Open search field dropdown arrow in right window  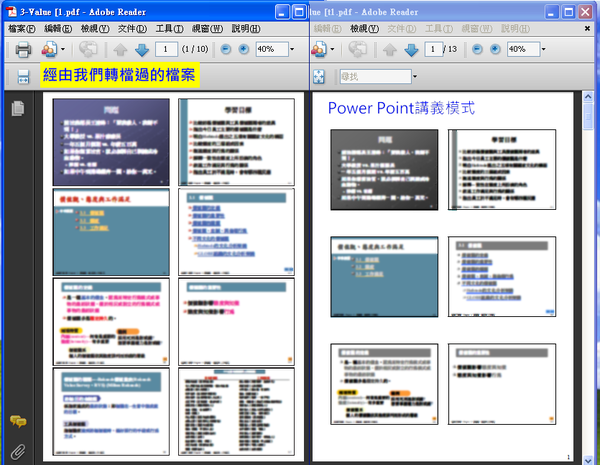(x=415, y=77)
